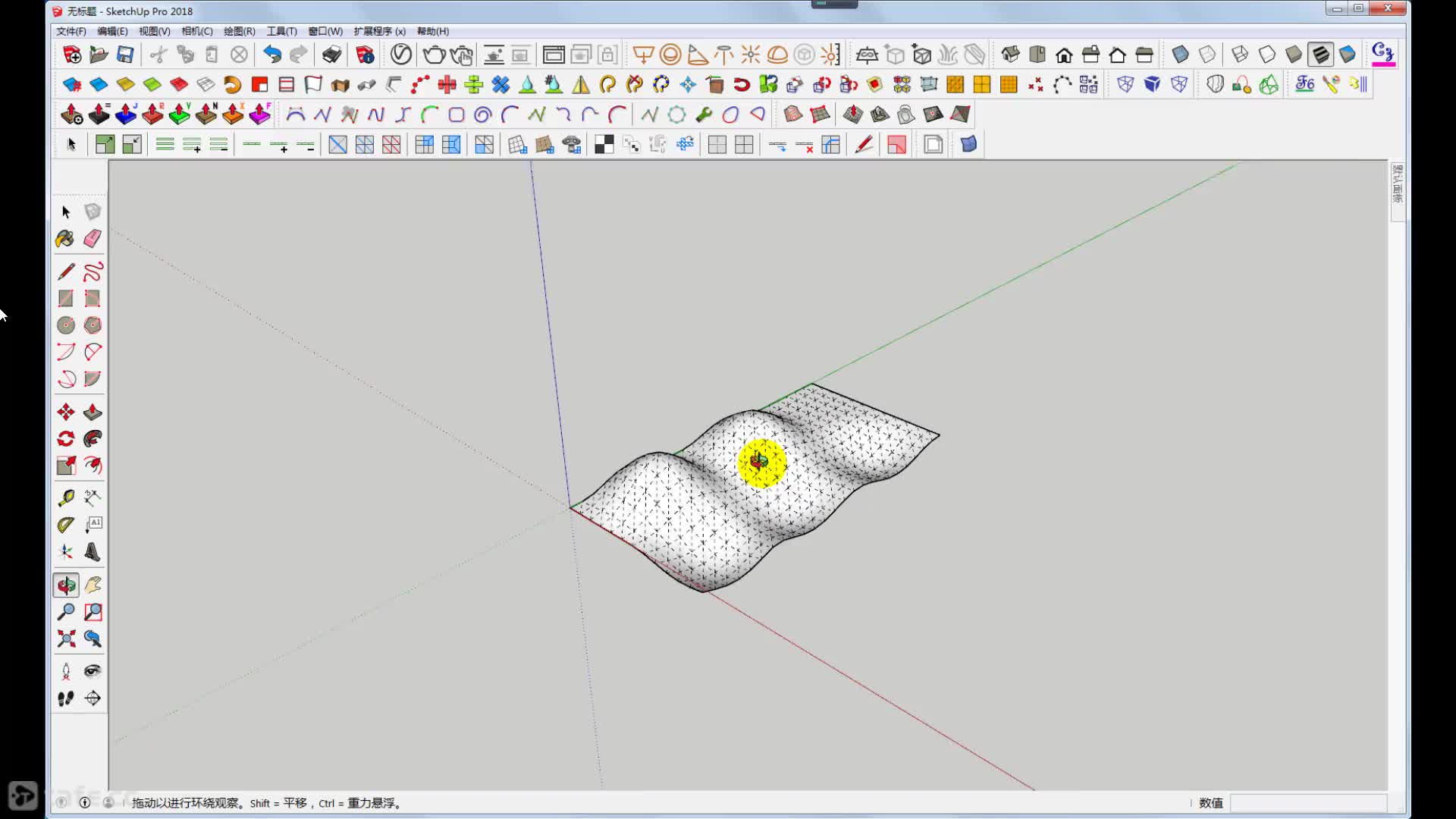Image resolution: width=1456 pixels, height=819 pixels.
Task: Click the V-Ray render teapot icon
Action: click(434, 55)
